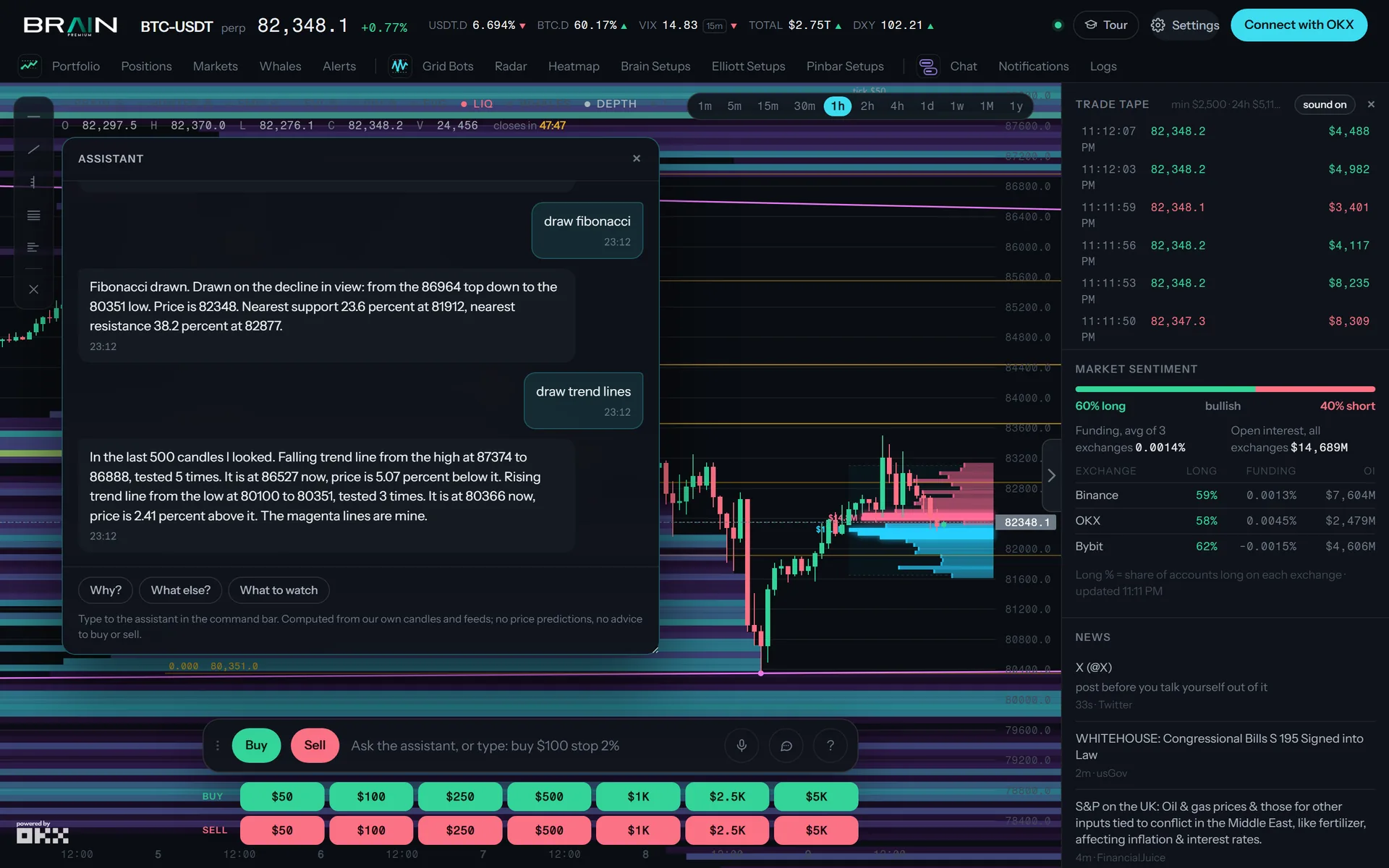This screenshot has width=1389, height=868.
Task: Select the volume profile tool in chart toolbar
Action: 33,247
